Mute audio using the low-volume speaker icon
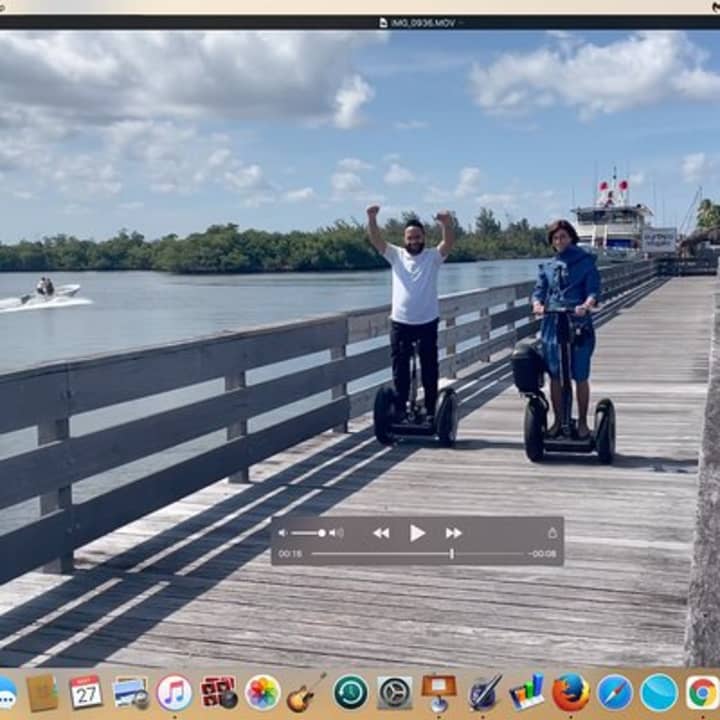 282,533
